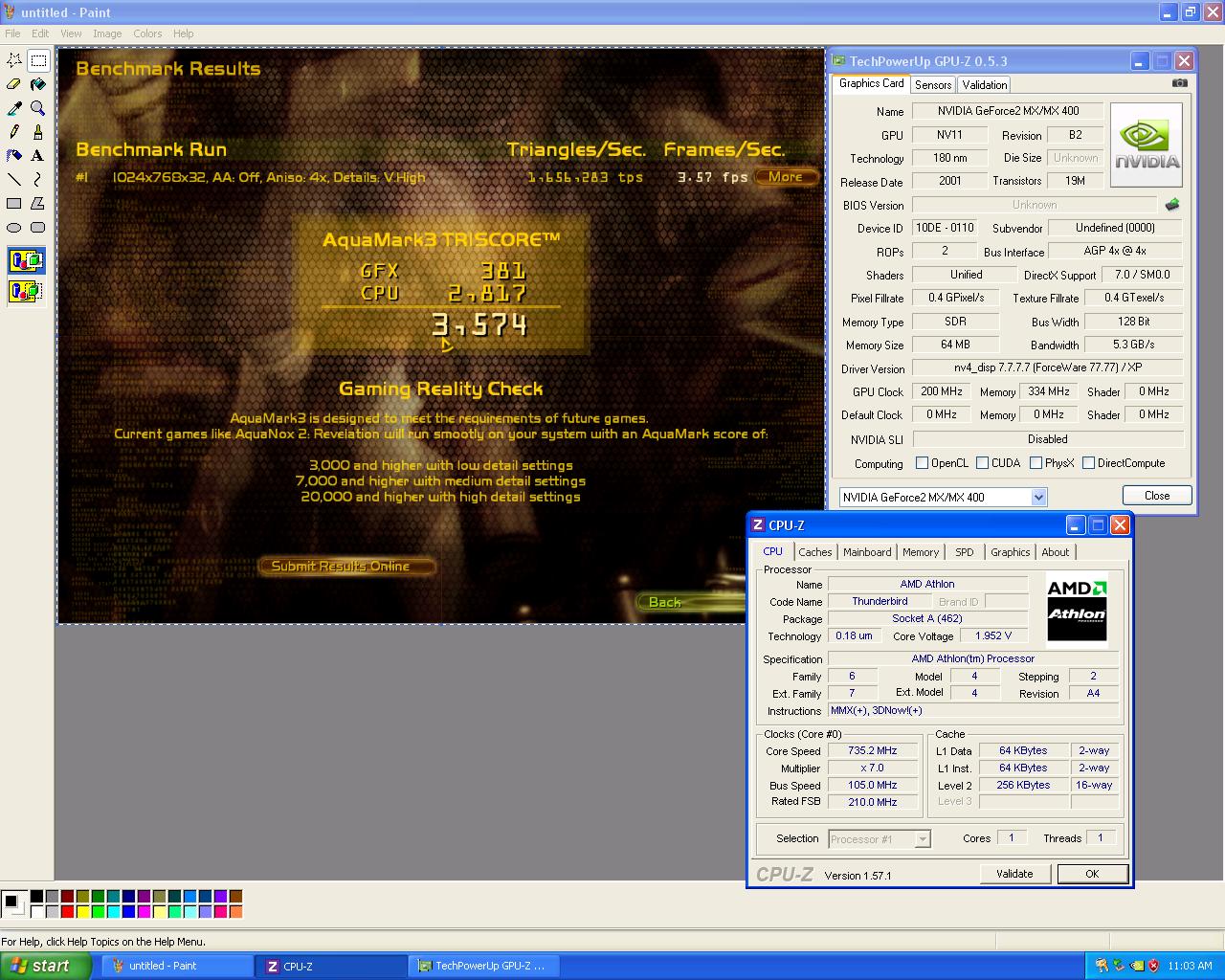The height and width of the screenshot is (980, 1225).
Task: Open the Help menu in Paint
Action: pyautogui.click(x=183, y=33)
